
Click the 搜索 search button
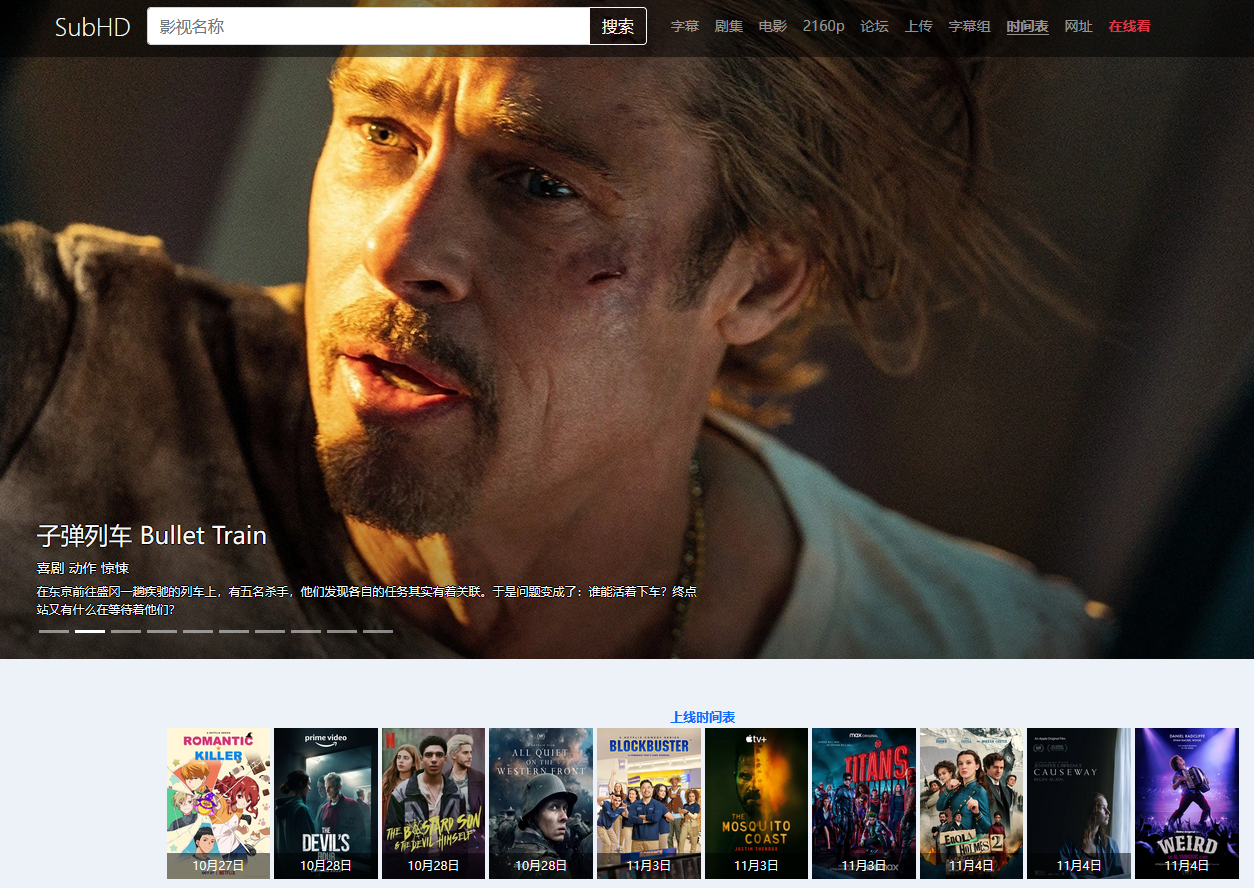click(618, 26)
